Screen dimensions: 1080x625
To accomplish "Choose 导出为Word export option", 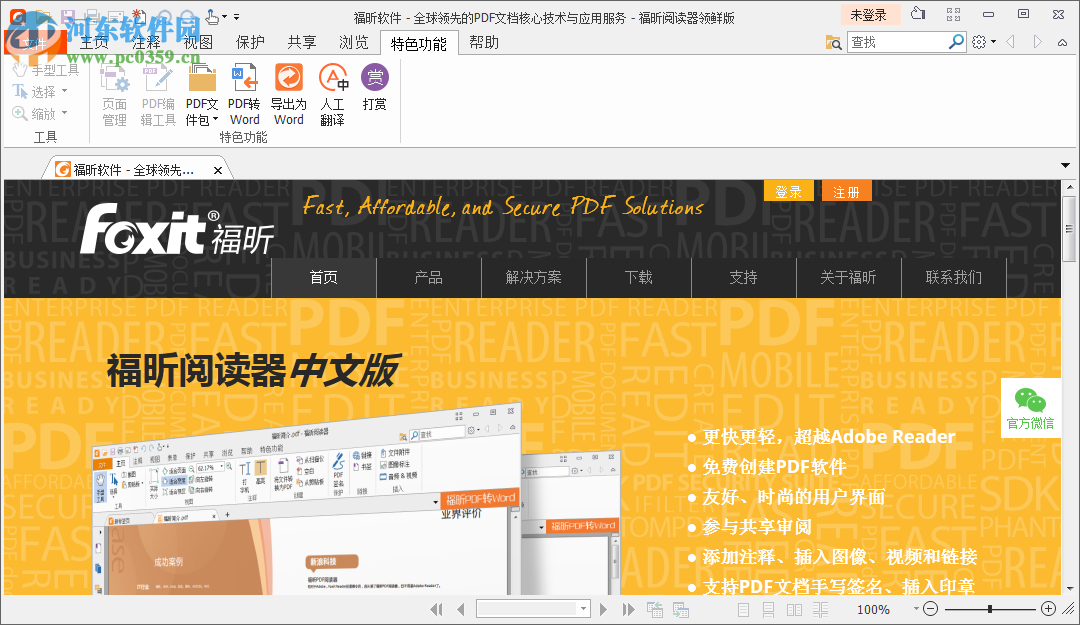I will click(288, 95).
